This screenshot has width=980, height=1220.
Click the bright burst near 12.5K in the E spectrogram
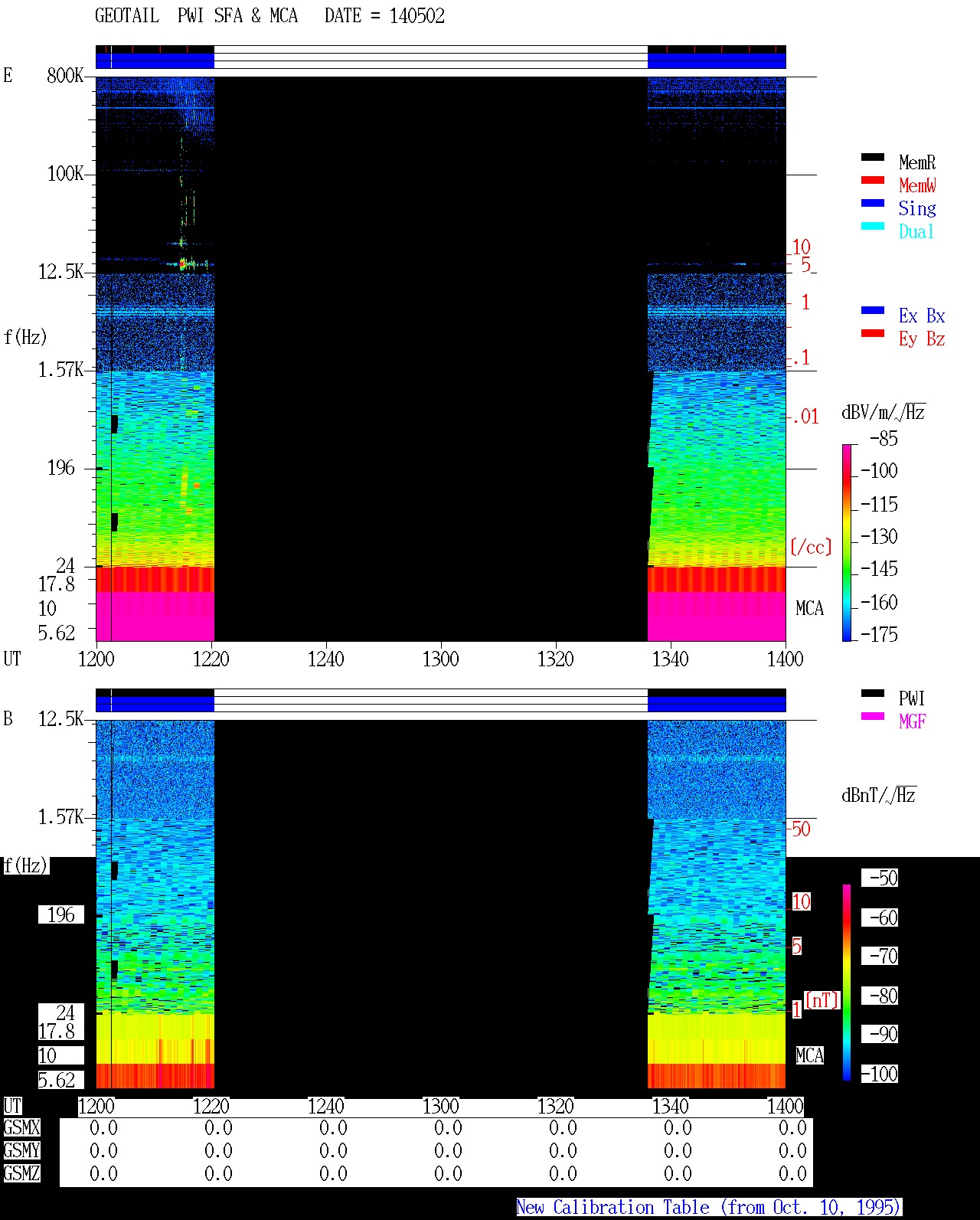click(183, 264)
